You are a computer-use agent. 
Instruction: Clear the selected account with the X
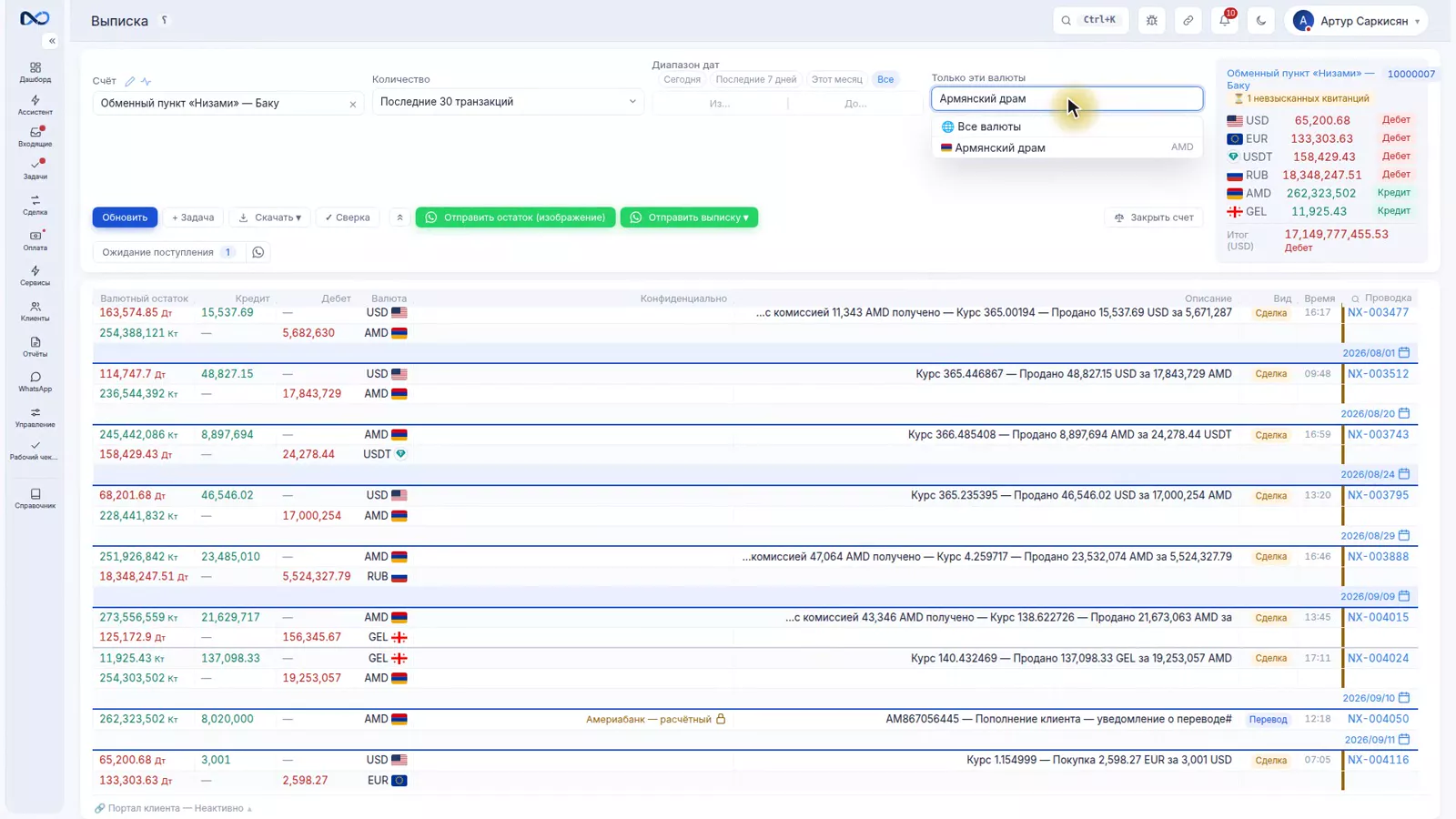pyautogui.click(x=353, y=104)
